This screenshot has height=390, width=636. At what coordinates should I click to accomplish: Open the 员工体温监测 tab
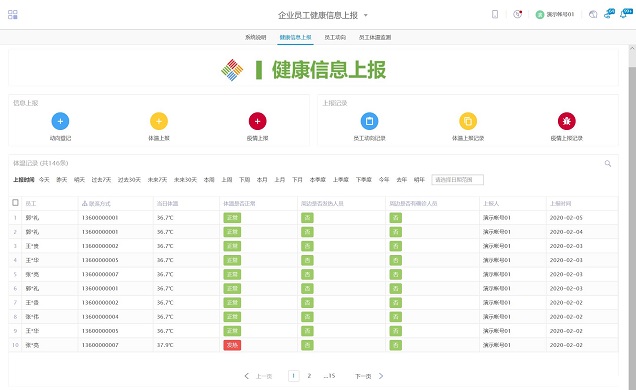click(x=375, y=37)
